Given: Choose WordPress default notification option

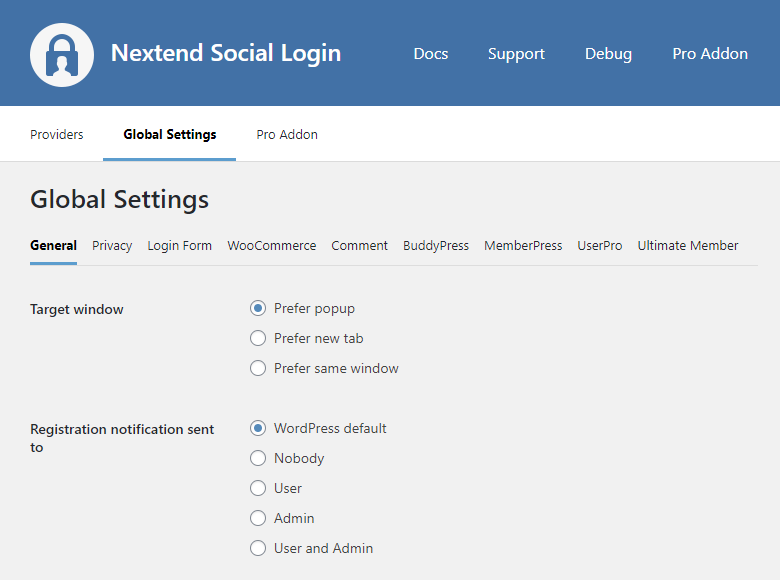Looking at the screenshot, I should (258, 428).
